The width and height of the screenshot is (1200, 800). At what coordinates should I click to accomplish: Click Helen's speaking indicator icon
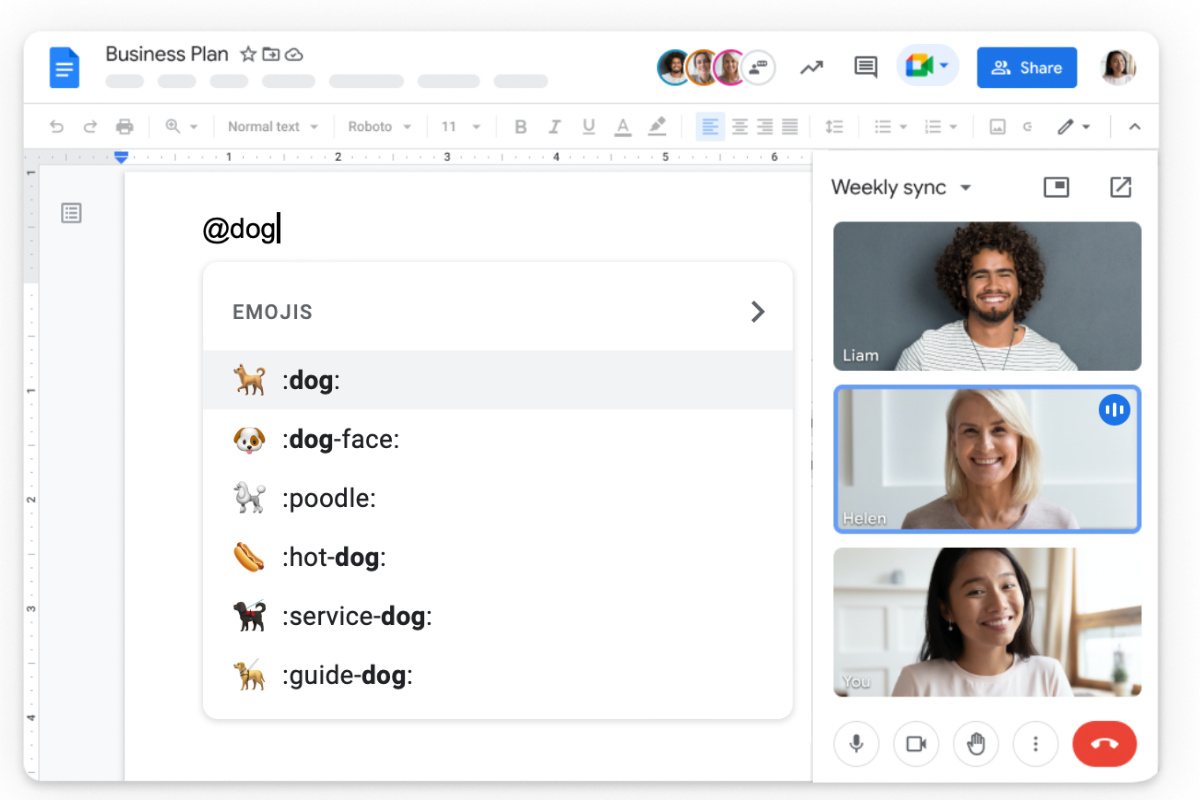pos(1114,409)
